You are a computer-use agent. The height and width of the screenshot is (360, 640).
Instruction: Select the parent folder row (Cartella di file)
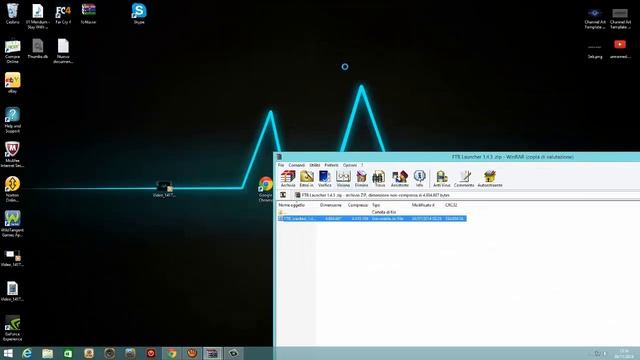(372, 212)
